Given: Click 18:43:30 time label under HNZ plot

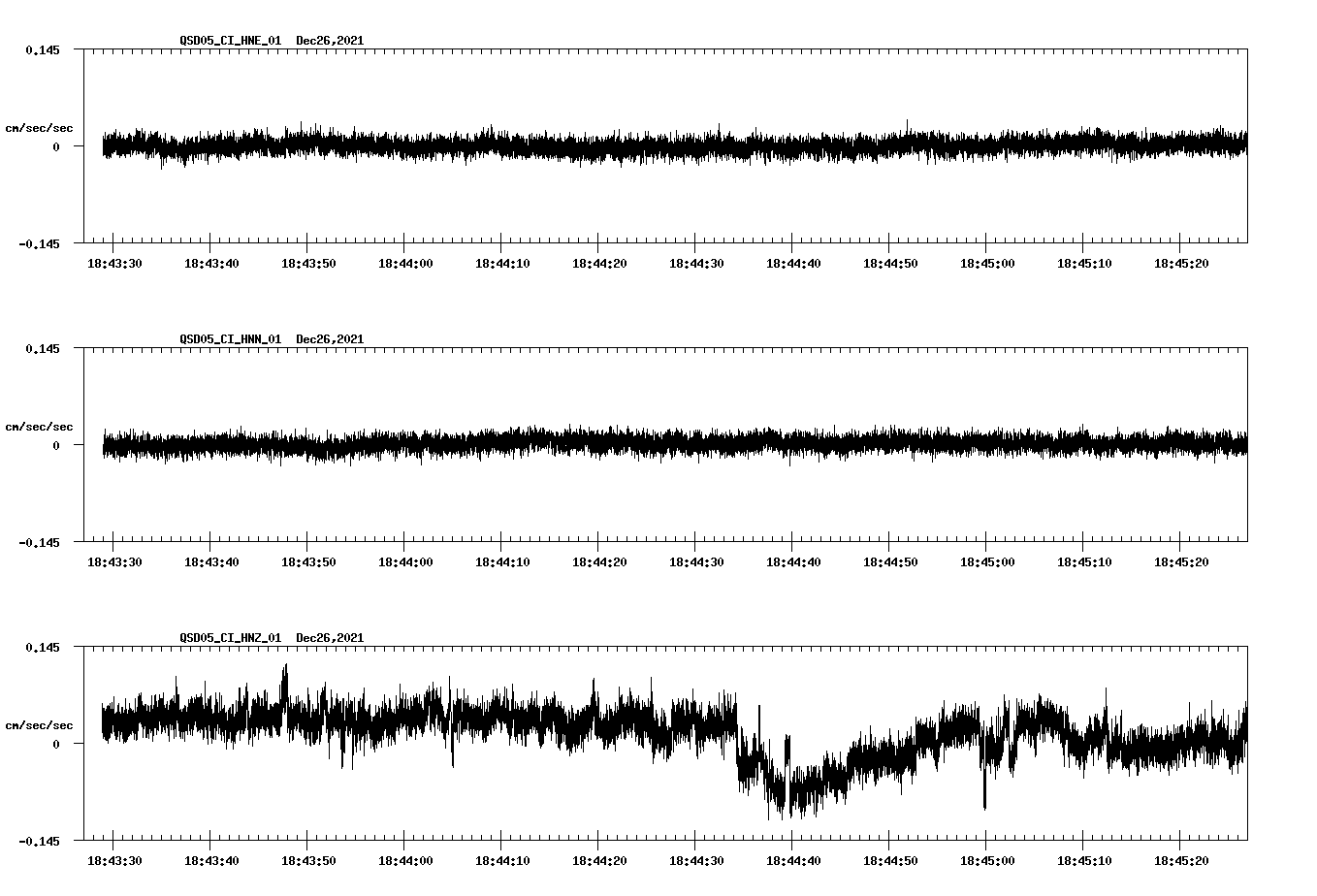Looking at the screenshot, I should [x=114, y=861].
